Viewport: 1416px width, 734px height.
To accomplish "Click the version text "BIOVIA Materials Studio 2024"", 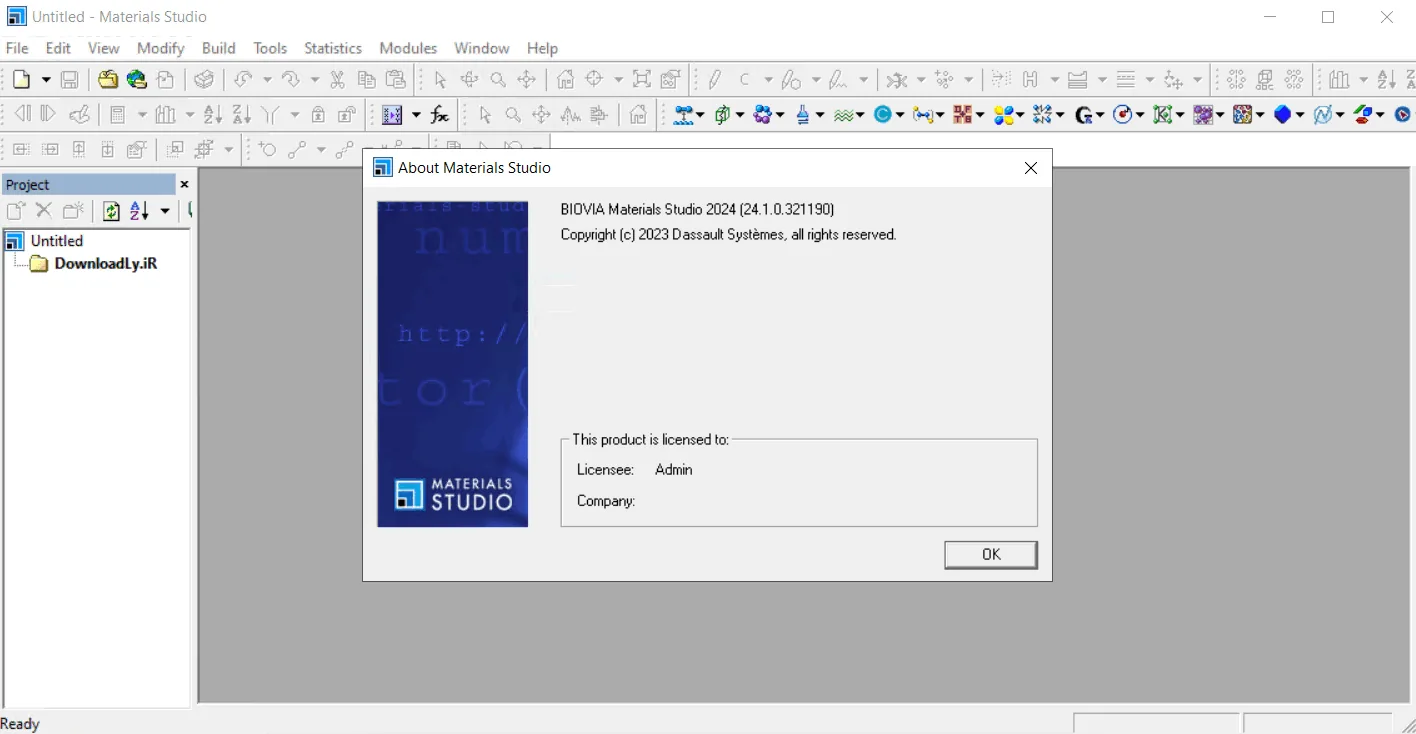I will (648, 209).
